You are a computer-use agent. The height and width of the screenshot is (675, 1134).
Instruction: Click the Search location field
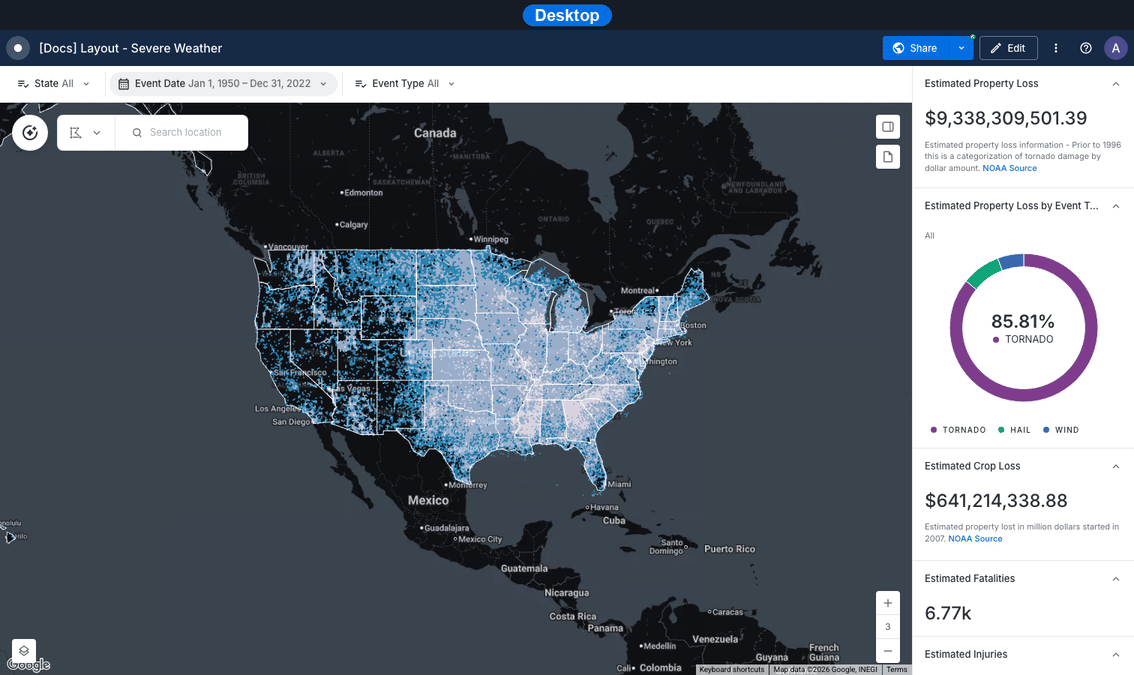click(x=182, y=132)
